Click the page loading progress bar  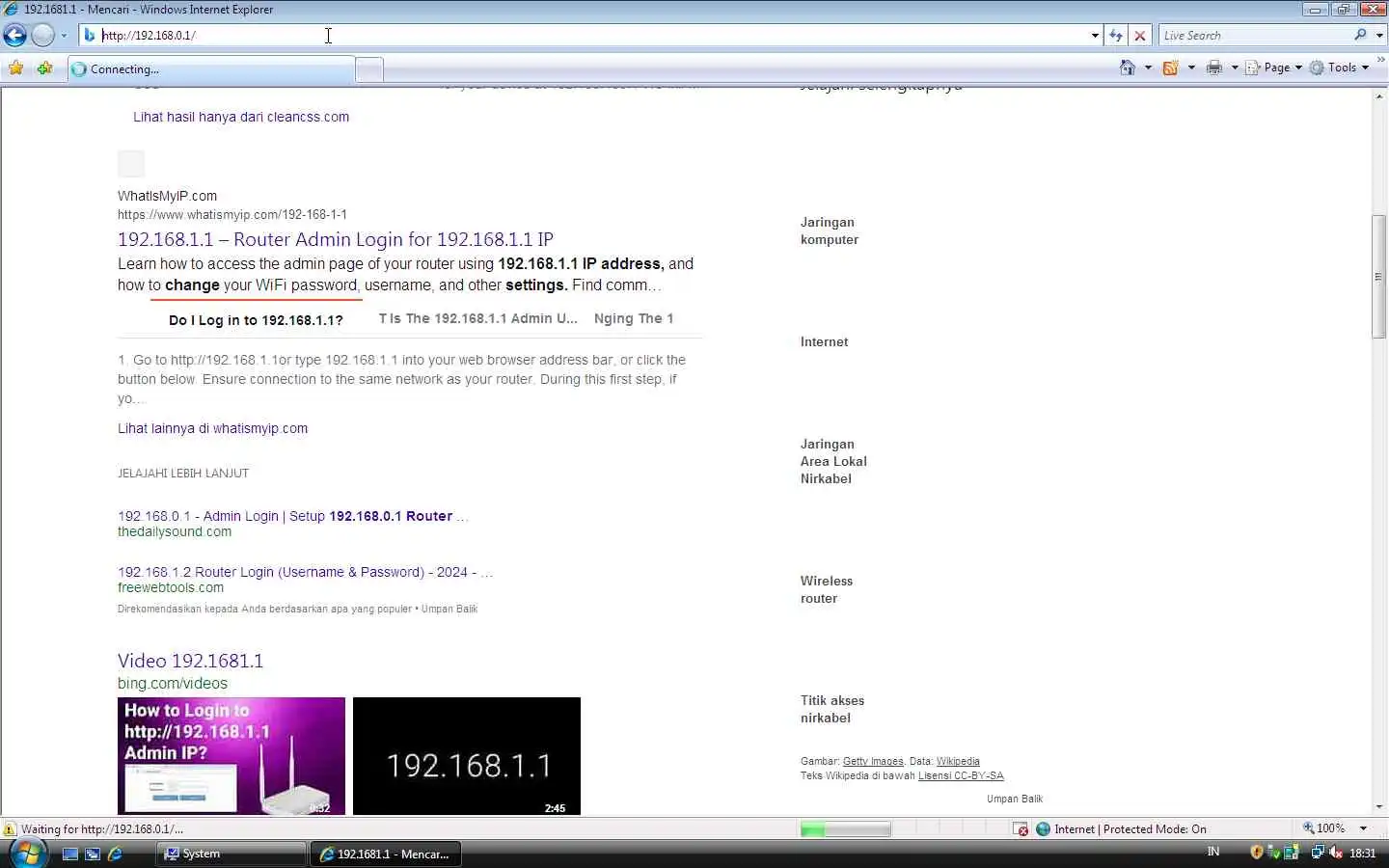(x=846, y=829)
